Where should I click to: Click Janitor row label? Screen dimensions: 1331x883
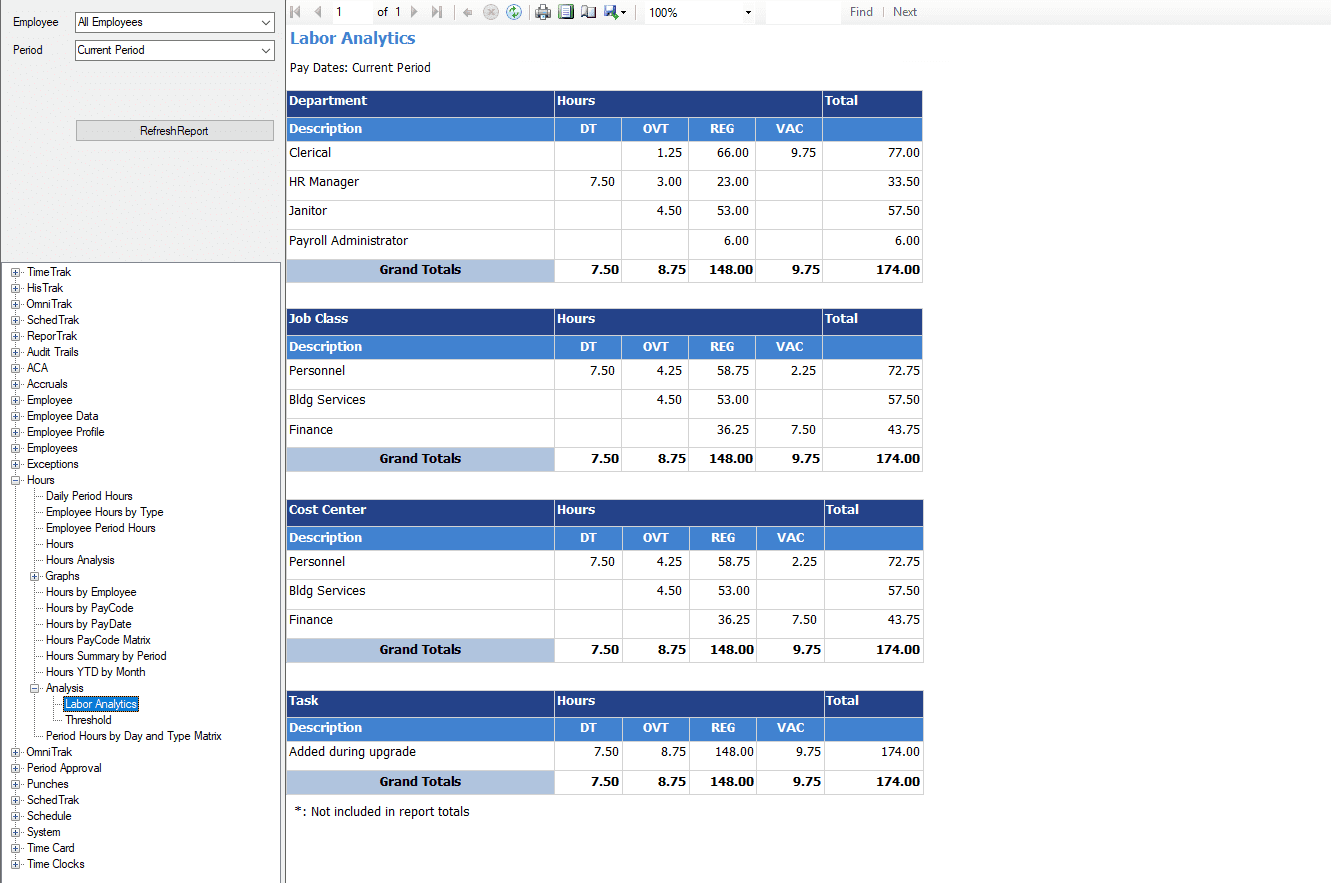[308, 211]
